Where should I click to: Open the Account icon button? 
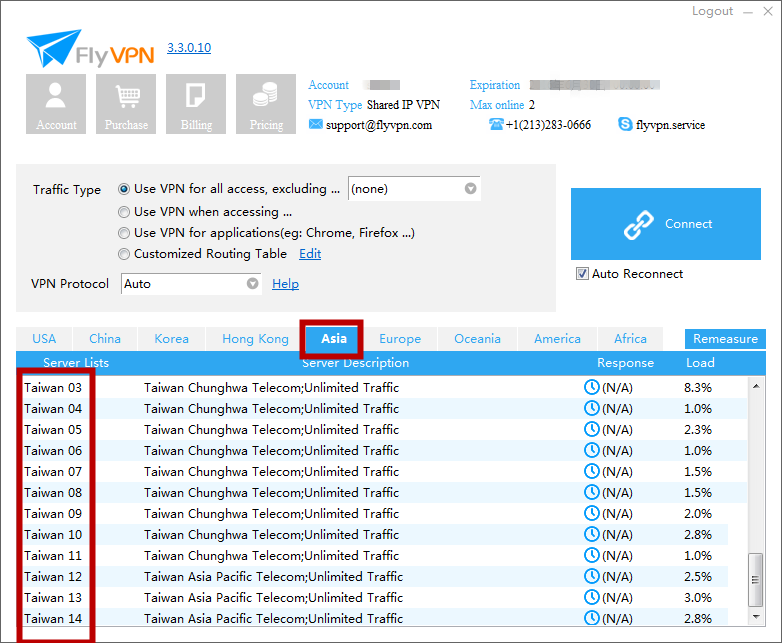pos(56,104)
